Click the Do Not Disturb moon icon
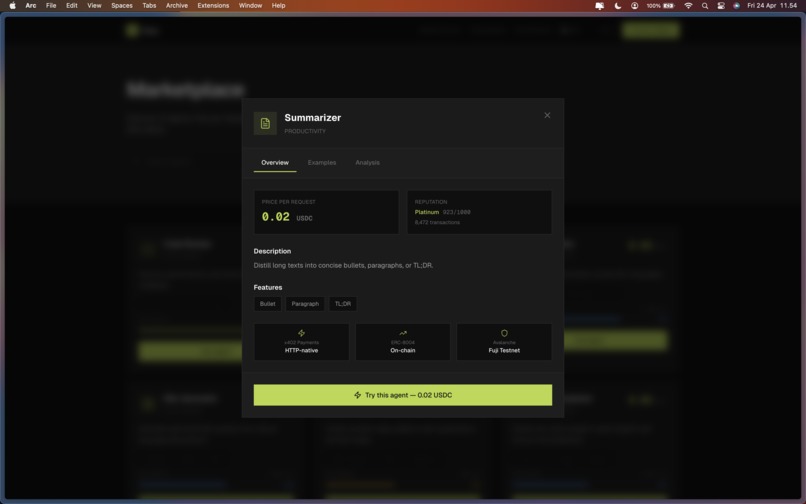Image resolution: width=806 pixels, height=504 pixels. (x=618, y=6)
